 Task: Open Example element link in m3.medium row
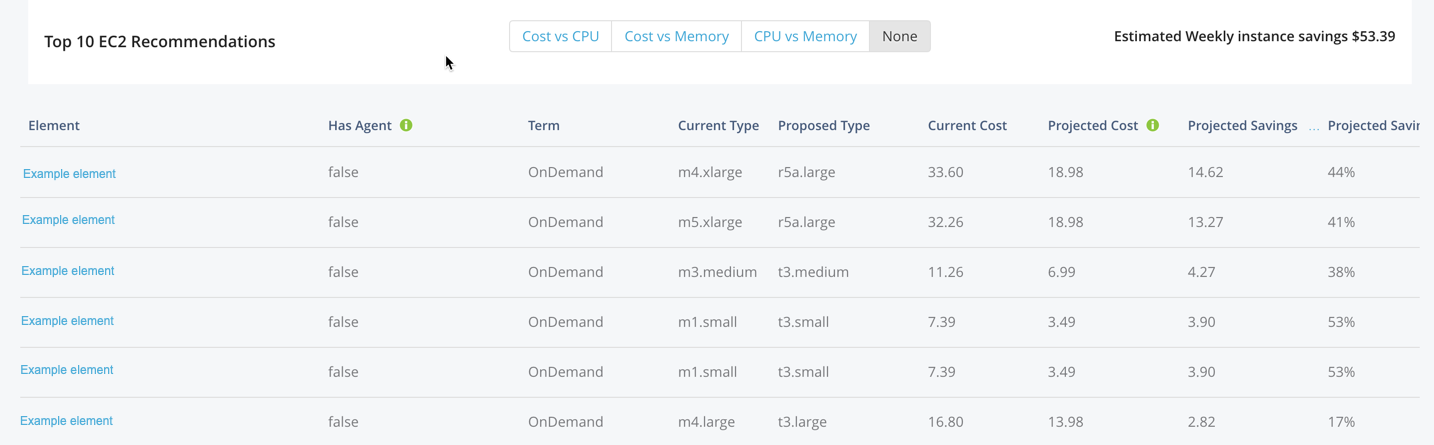[x=68, y=271]
